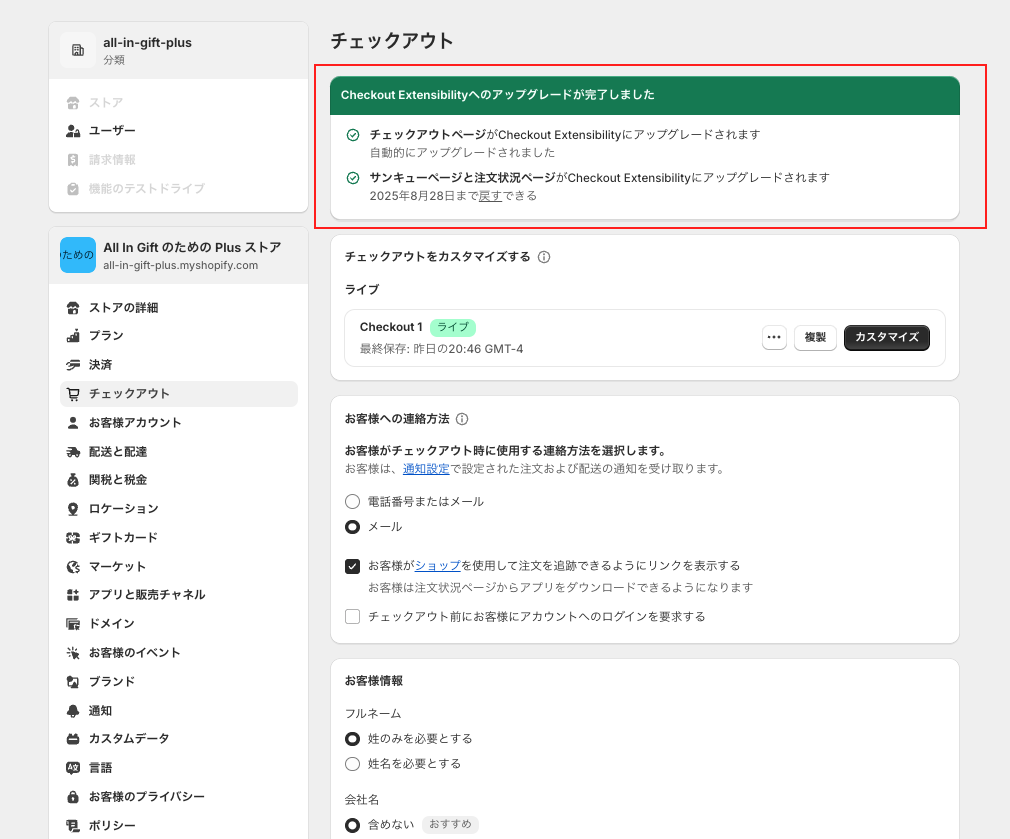Open the ユーザー menu item

[x=112, y=131]
